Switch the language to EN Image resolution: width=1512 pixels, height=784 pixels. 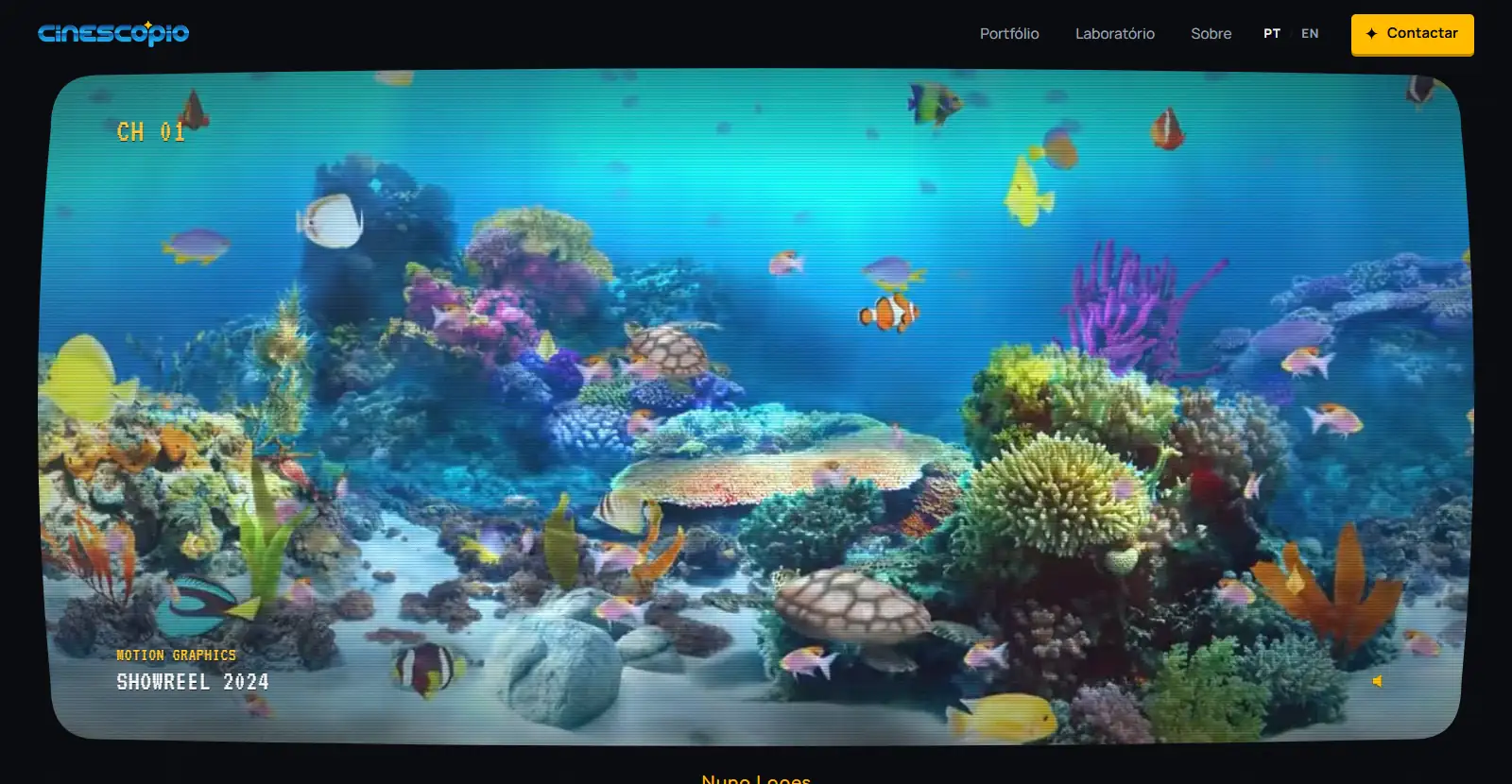pyautogui.click(x=1310, y=34)
